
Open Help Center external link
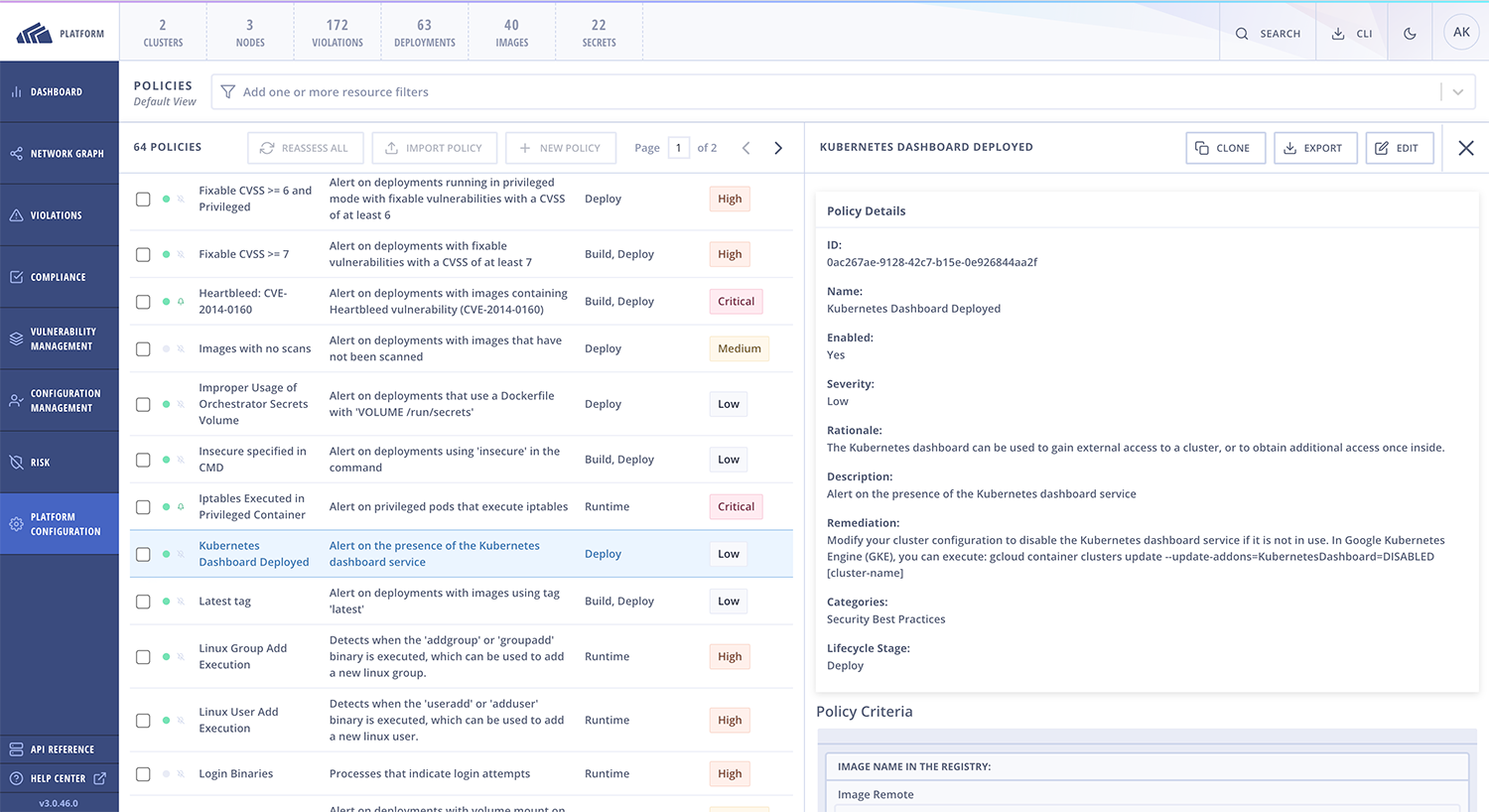[60, 778]
